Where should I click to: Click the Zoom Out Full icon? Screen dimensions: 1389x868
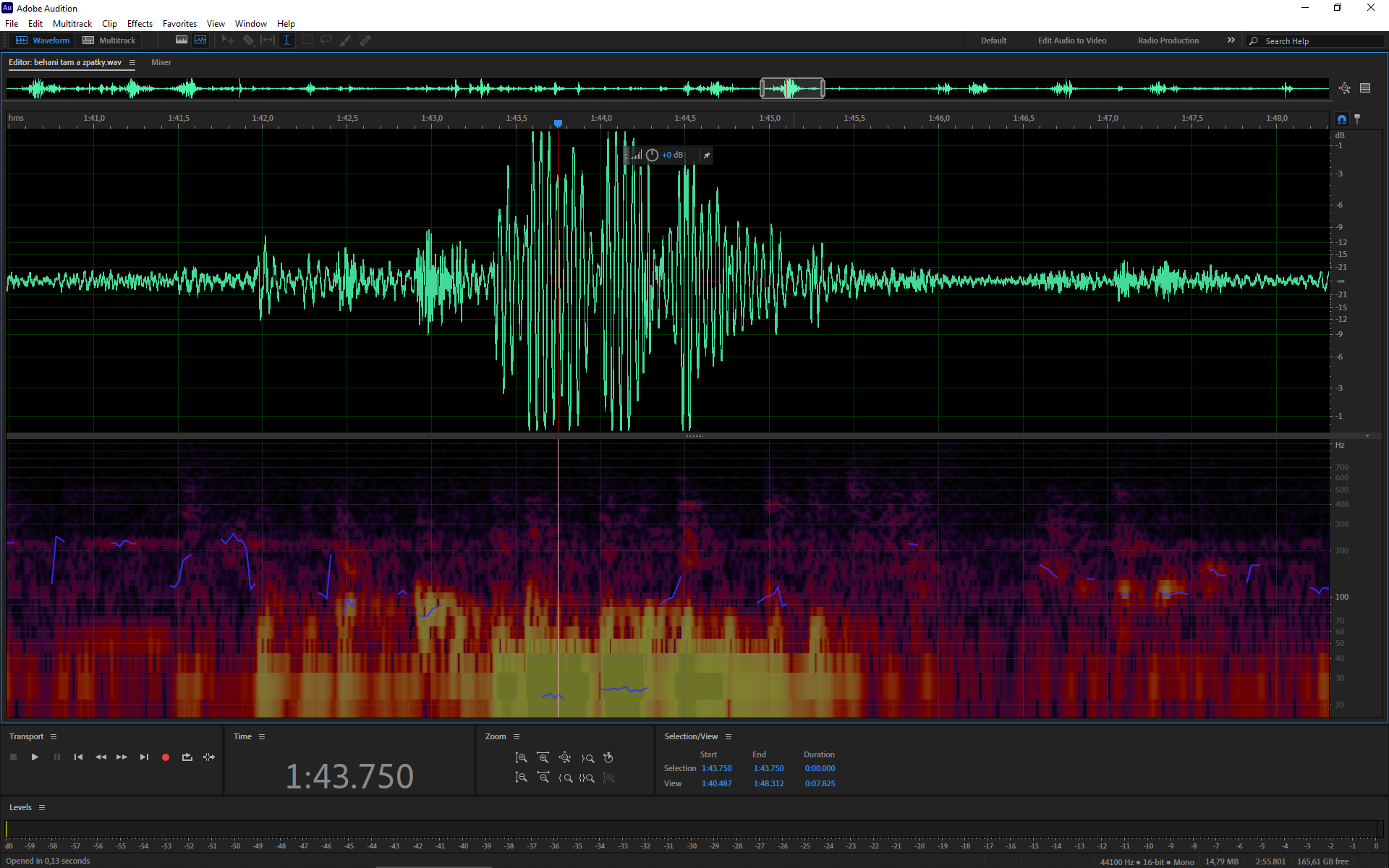(x=565, y=757)
